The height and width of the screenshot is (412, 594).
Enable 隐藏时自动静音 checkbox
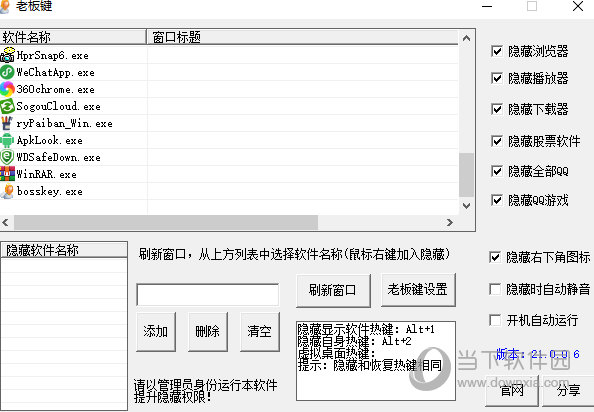pos(495,289)
